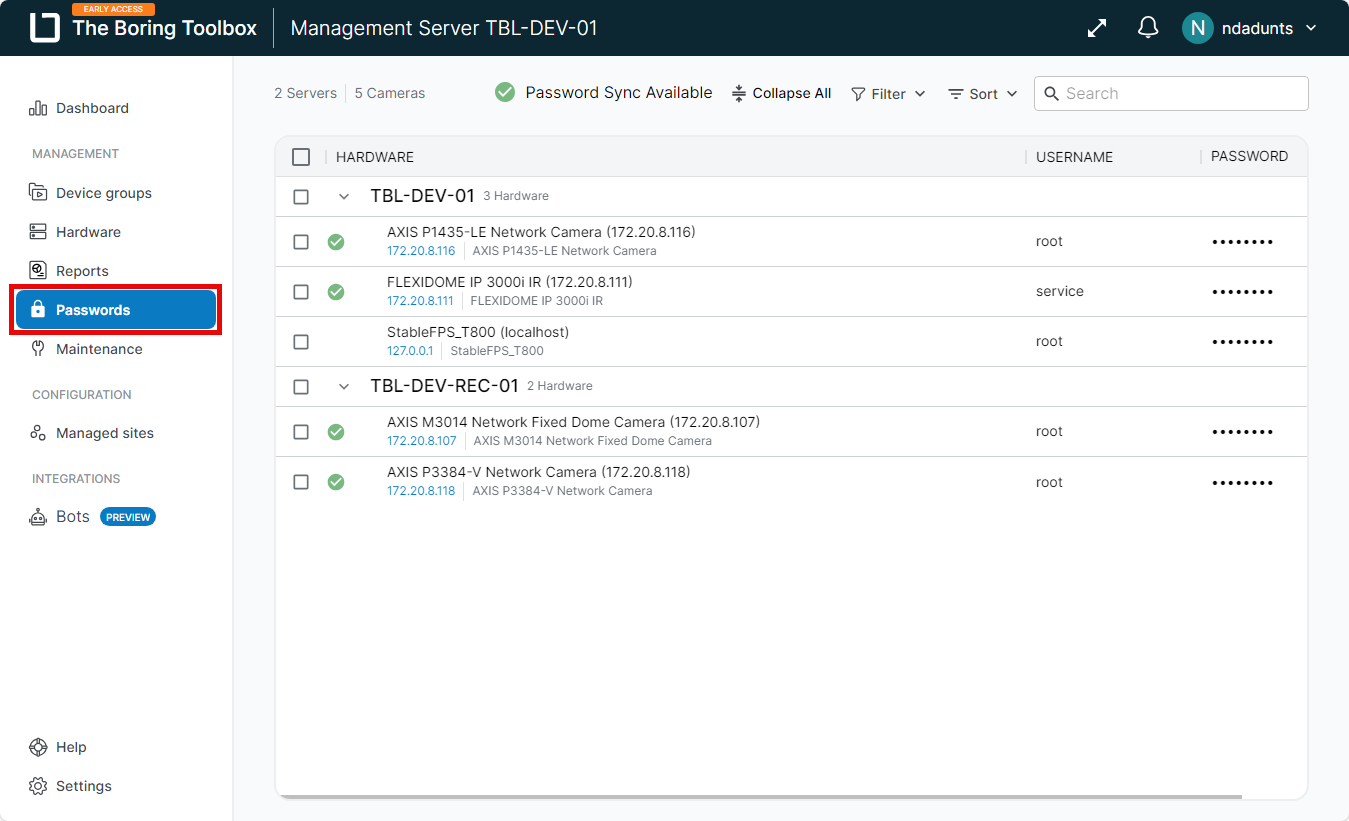Click the Help lifebuoy icon

tap(38, 747)
